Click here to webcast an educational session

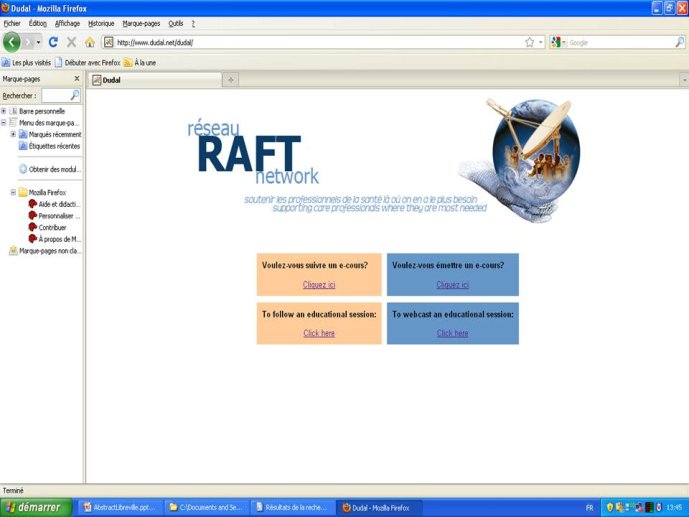pos(453,333)
